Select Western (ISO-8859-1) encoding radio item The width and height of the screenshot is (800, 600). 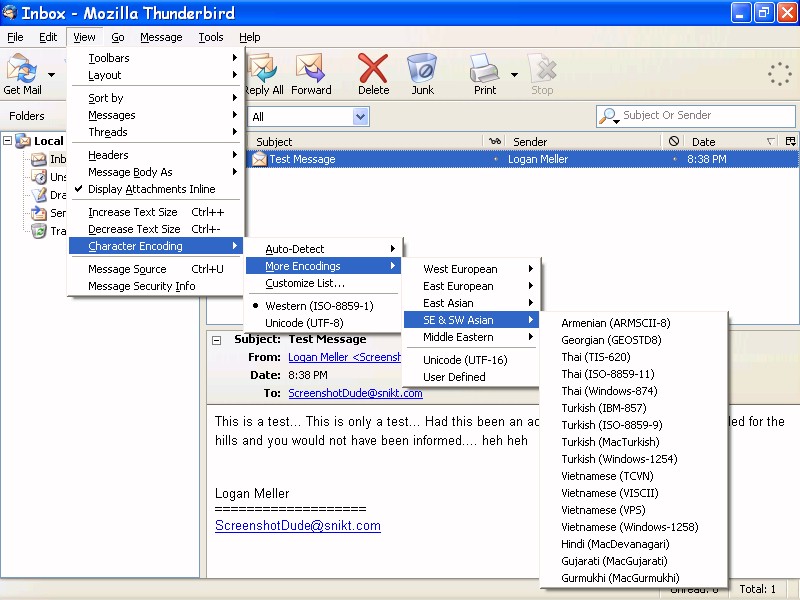323,306
